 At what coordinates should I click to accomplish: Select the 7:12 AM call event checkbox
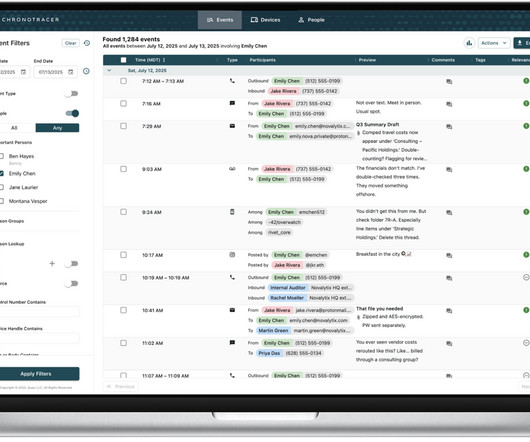coord(123,81)
